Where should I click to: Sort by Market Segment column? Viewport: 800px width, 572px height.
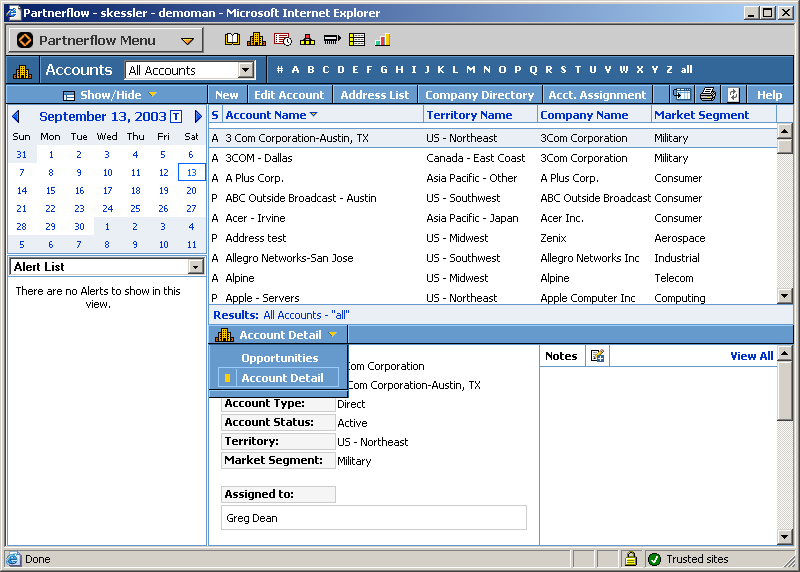(x=702, y=115)
